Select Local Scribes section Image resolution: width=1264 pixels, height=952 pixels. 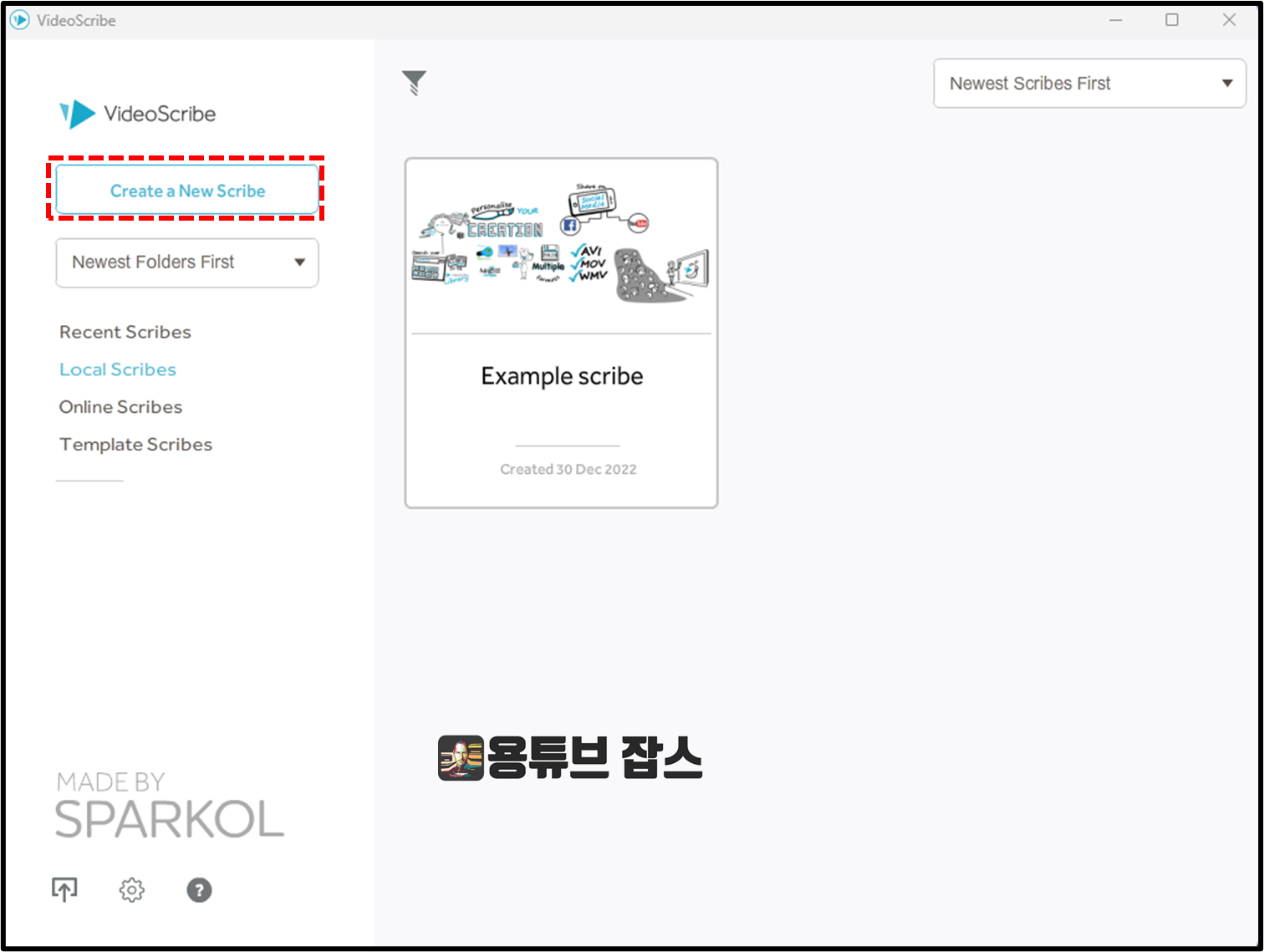coord(118,369)
